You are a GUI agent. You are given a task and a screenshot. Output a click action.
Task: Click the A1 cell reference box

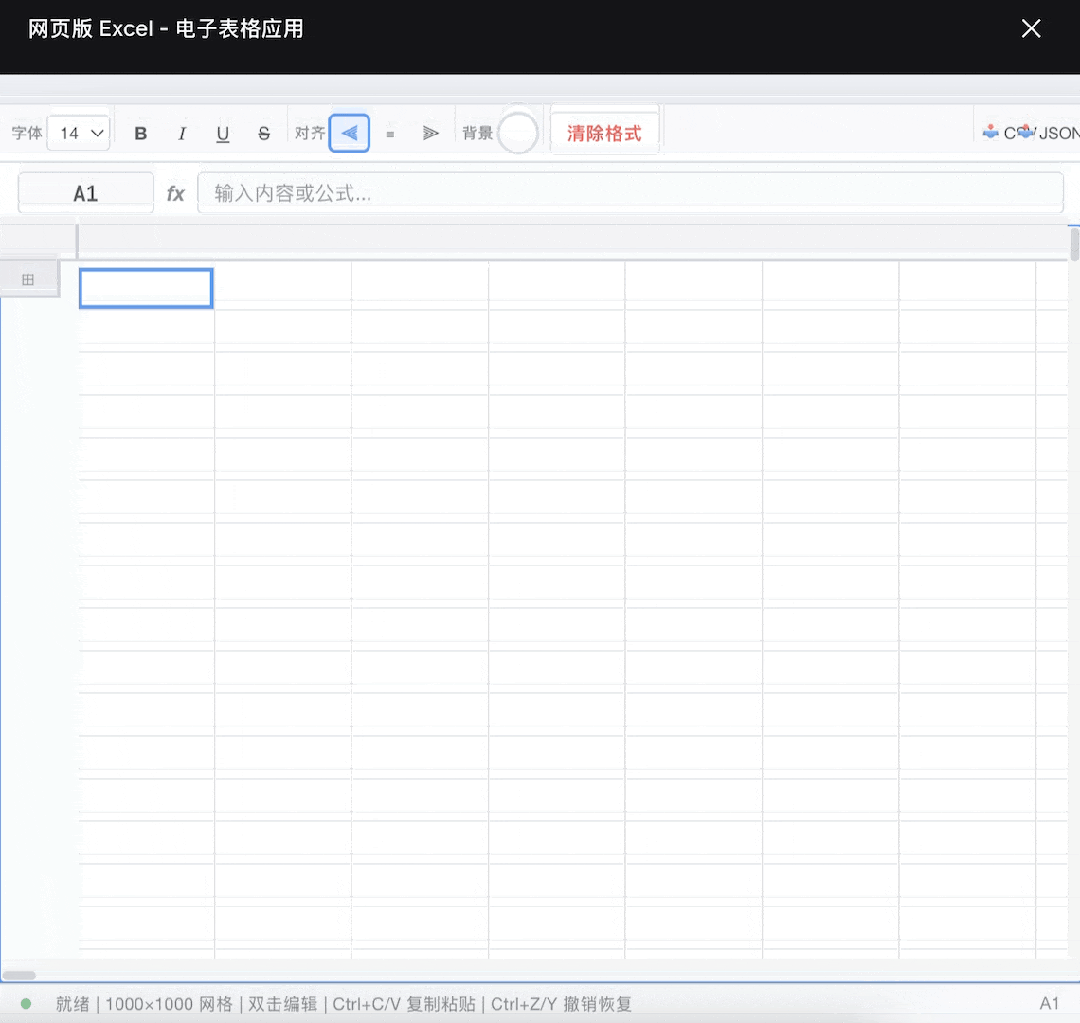85,194
